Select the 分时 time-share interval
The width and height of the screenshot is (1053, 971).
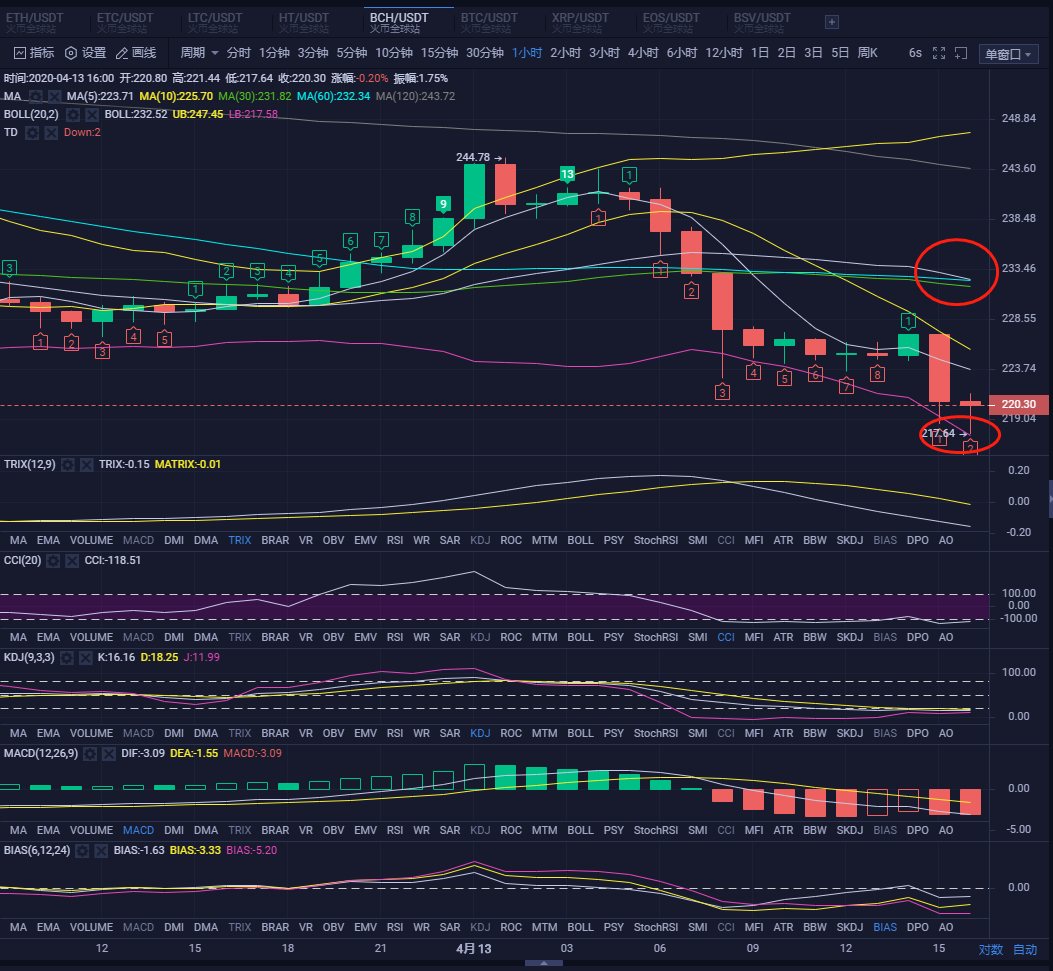(238, 52)
